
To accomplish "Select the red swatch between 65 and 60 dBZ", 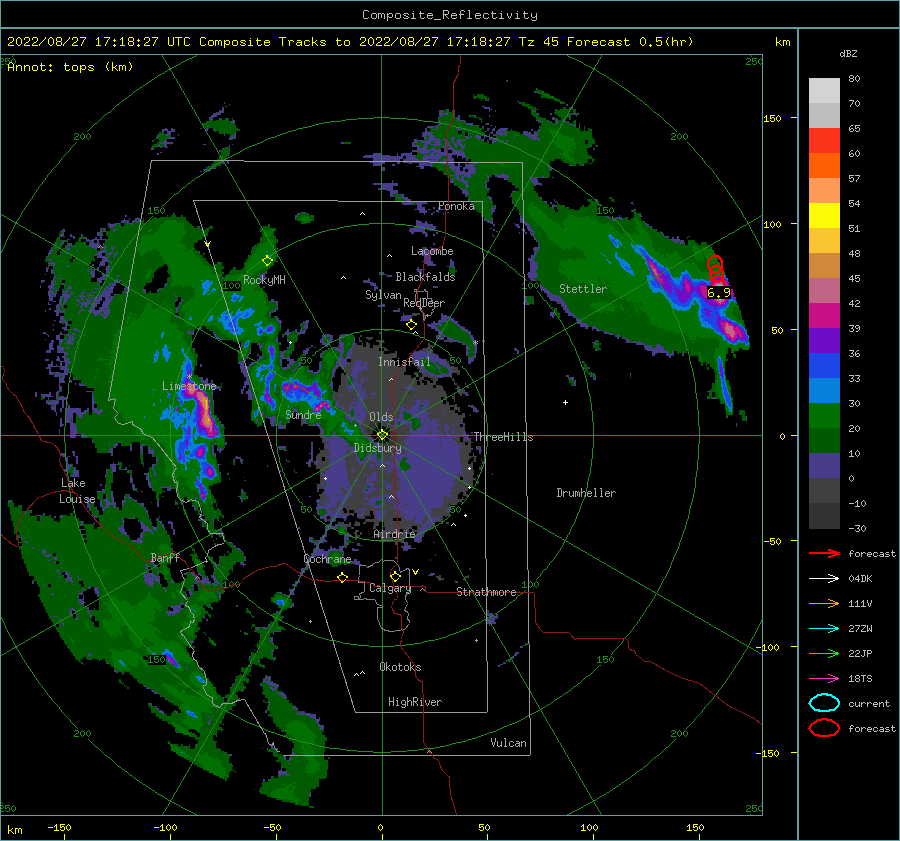I will 824,141.
